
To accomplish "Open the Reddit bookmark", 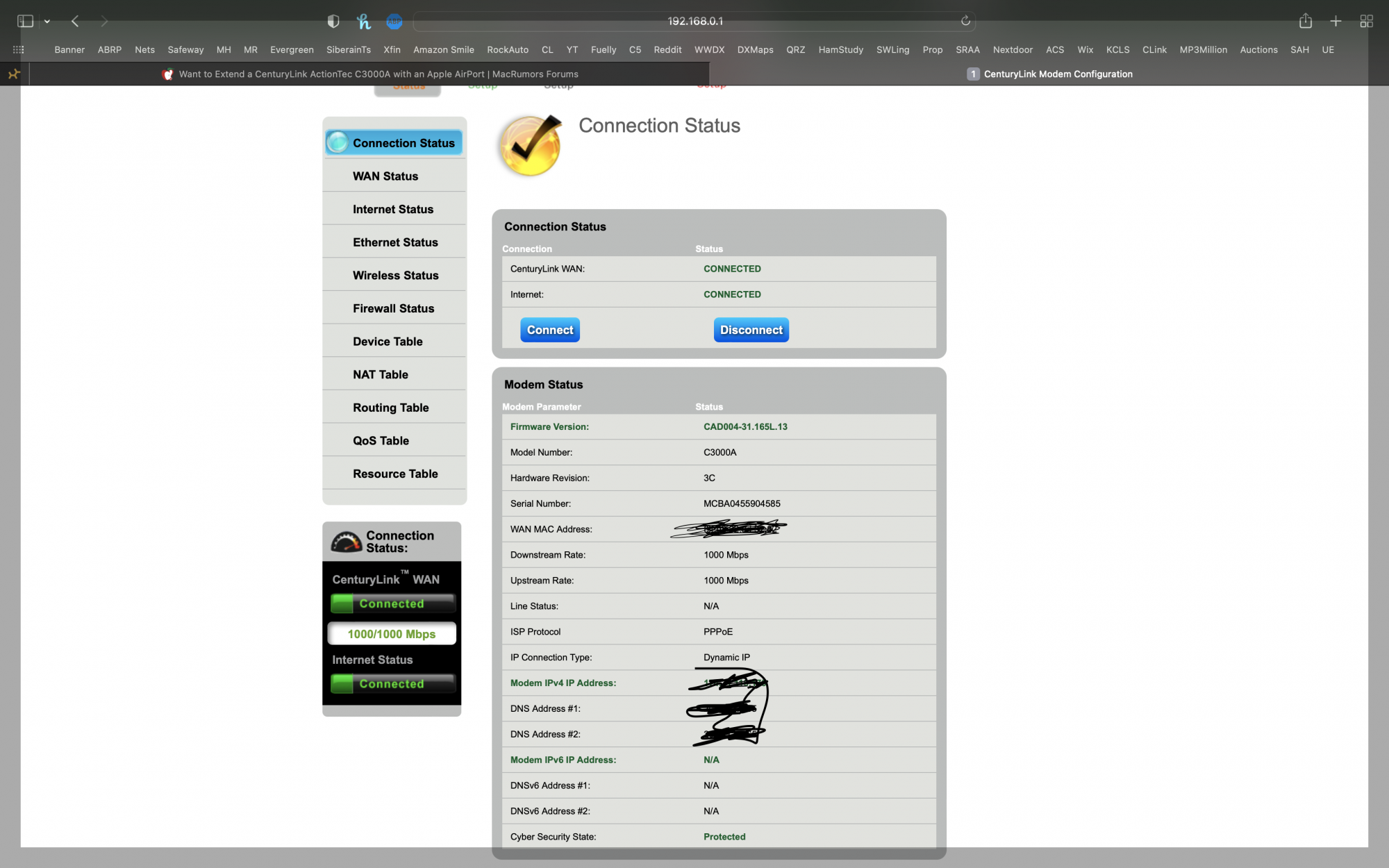I will [667, 50].
